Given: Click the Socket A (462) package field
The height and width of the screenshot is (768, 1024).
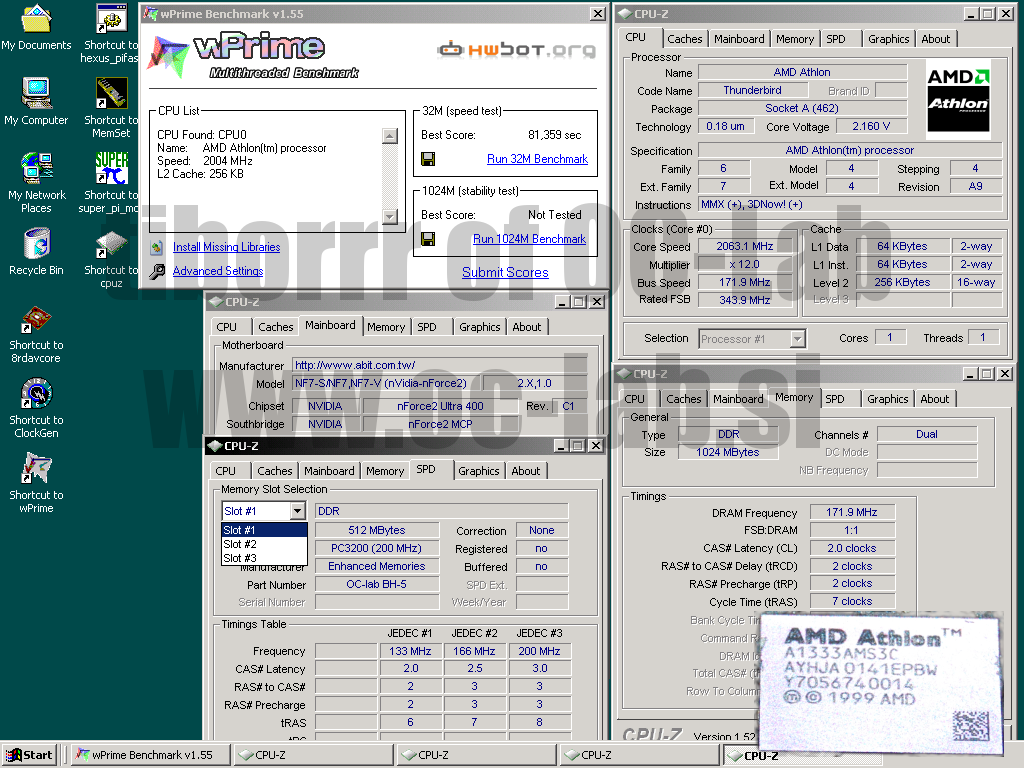Looking at the screenshot, I should pyautogui.click(x=802, y=108).
